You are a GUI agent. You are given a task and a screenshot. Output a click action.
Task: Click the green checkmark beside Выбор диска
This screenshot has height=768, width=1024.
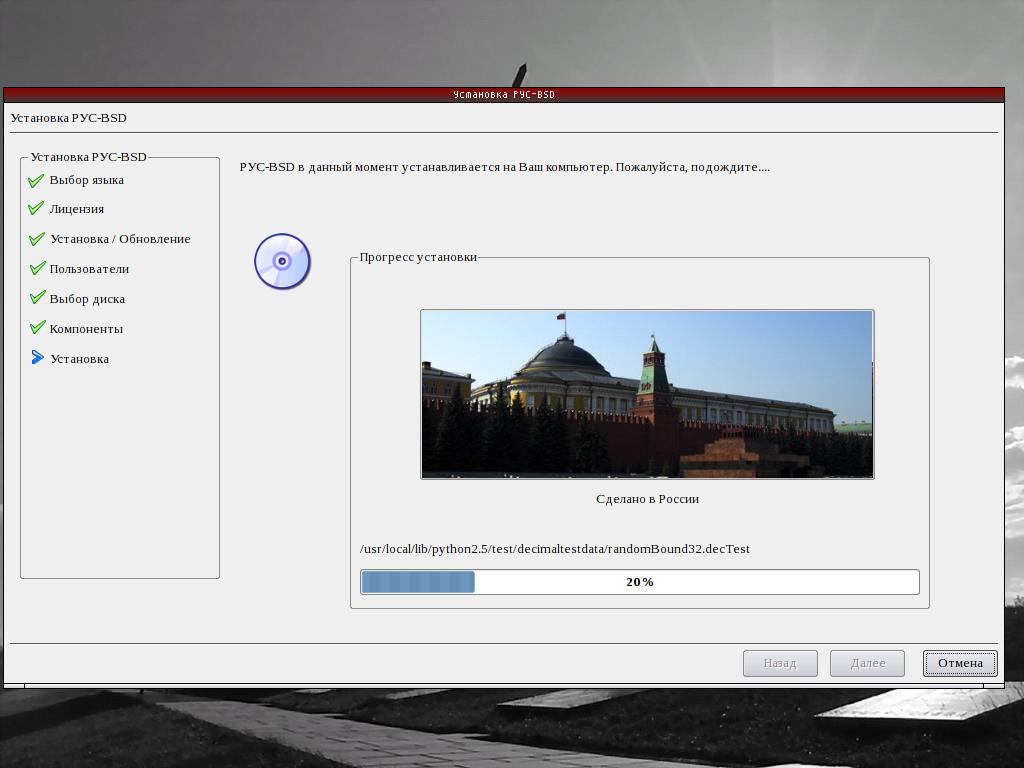(x=38, y=298)
